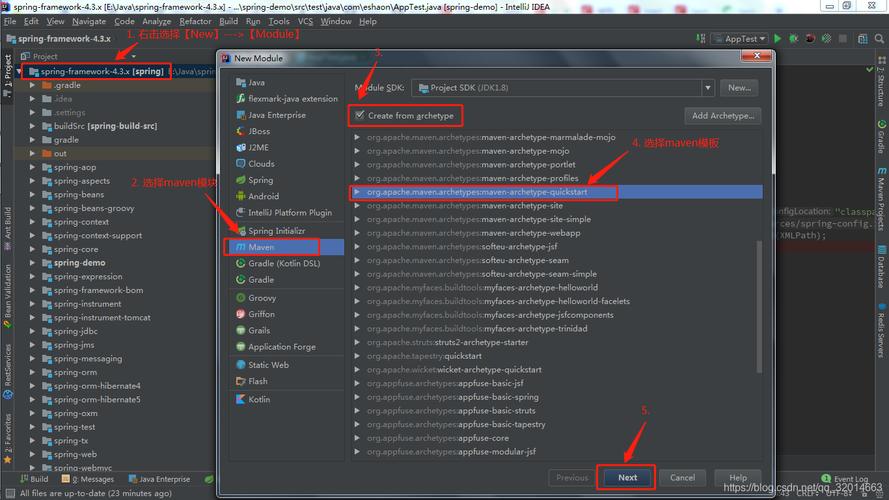The width and height of the screenshot is (889, 500).
Task: Click the Add Archetype button
Action: tap(723, 116)
